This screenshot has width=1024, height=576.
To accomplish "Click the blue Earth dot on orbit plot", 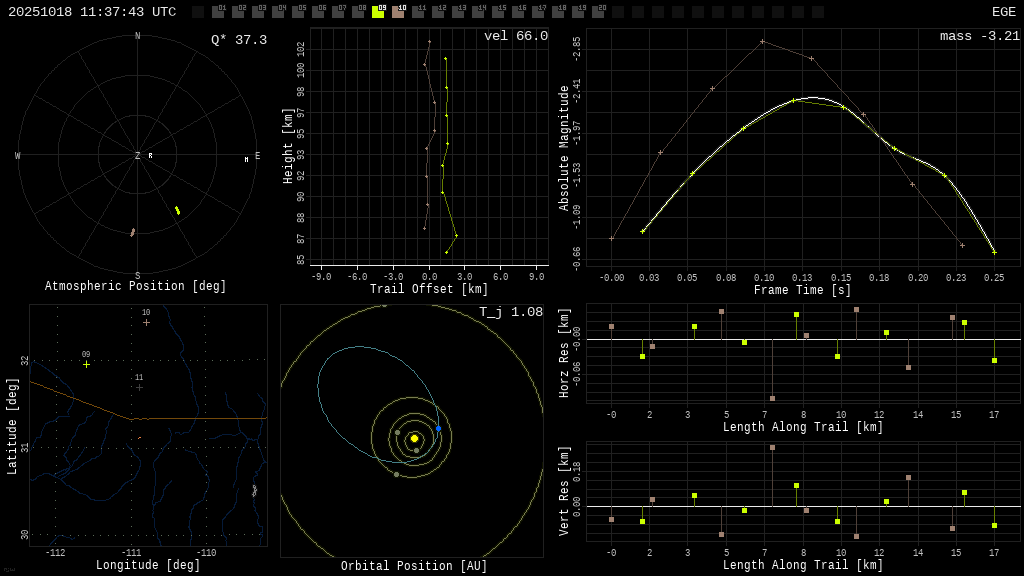I will 438,428.
